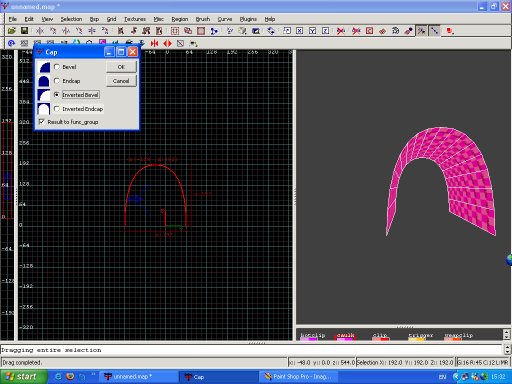Save the map with the floppy disk icon
512x384 pixels.
(24, 31)
